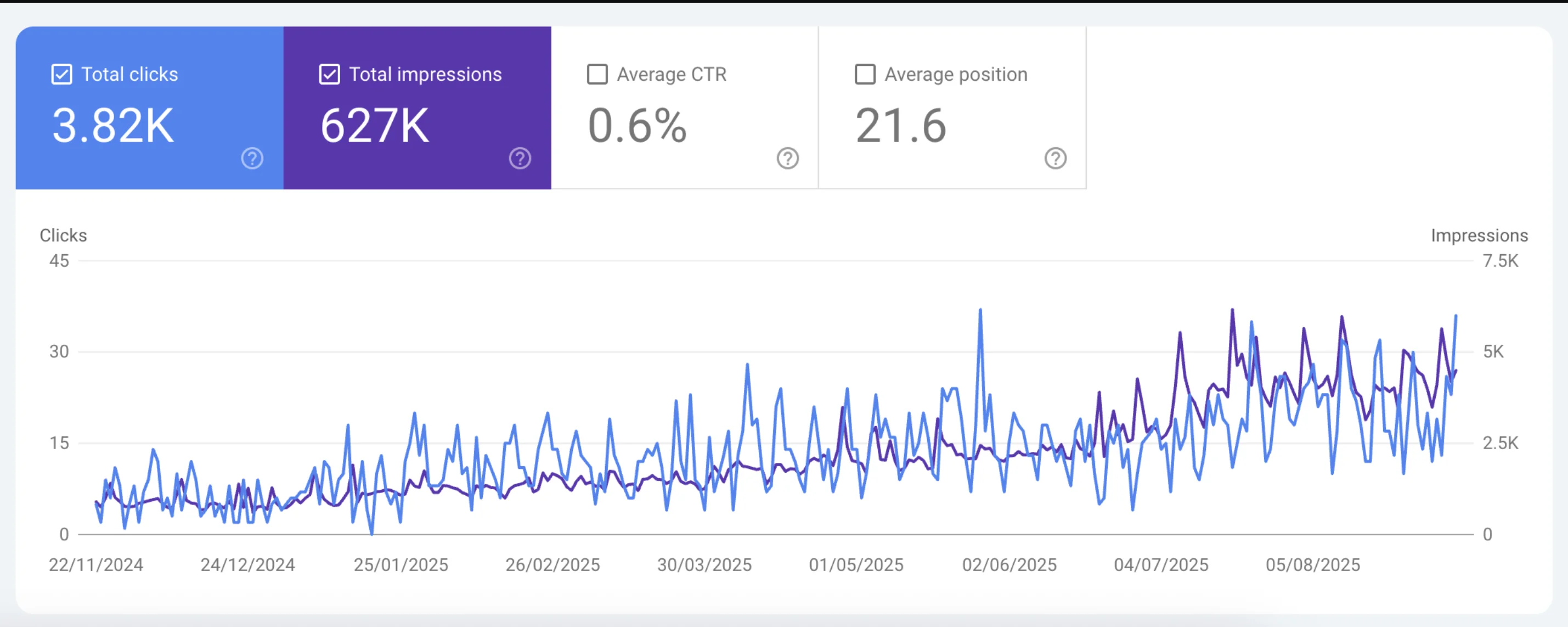The image size is (1568, 627).
Task: Click the Impressions axis title
Action: [x=1479, y=235]
